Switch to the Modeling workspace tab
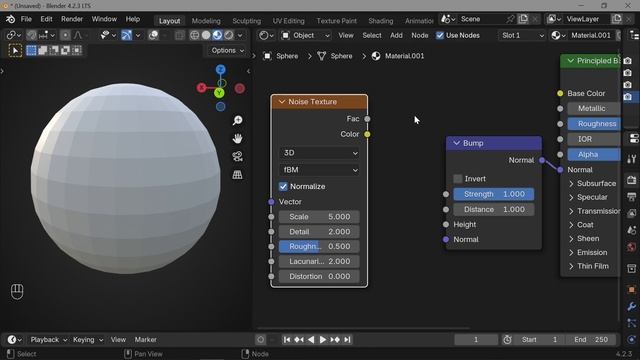The height and width of the screenshot is (360, 640). tap(206, 21)
